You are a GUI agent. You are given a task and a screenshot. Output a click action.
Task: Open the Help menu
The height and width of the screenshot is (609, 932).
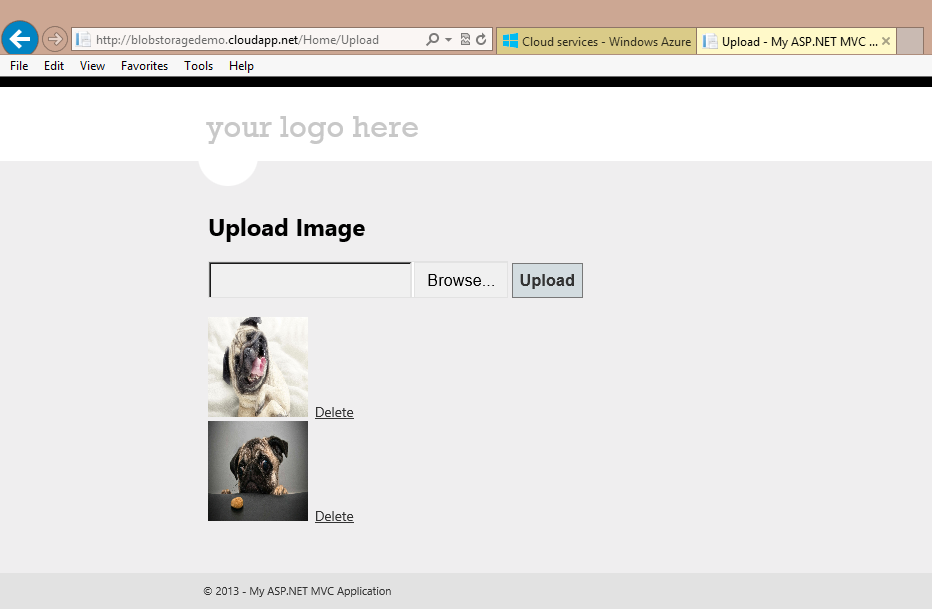click(x=241, y=66)
